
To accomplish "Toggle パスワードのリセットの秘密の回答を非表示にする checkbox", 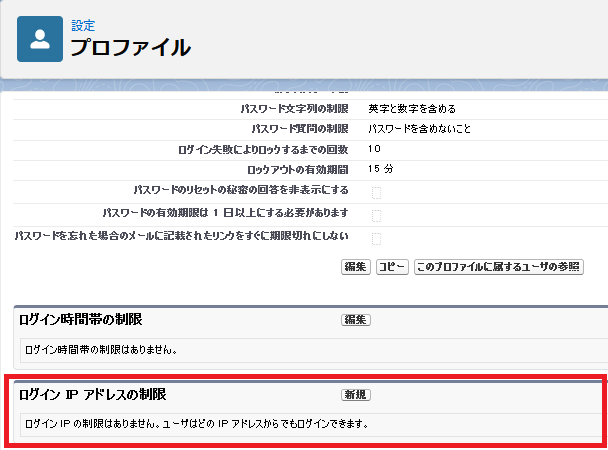I will [x=376, y=192].
